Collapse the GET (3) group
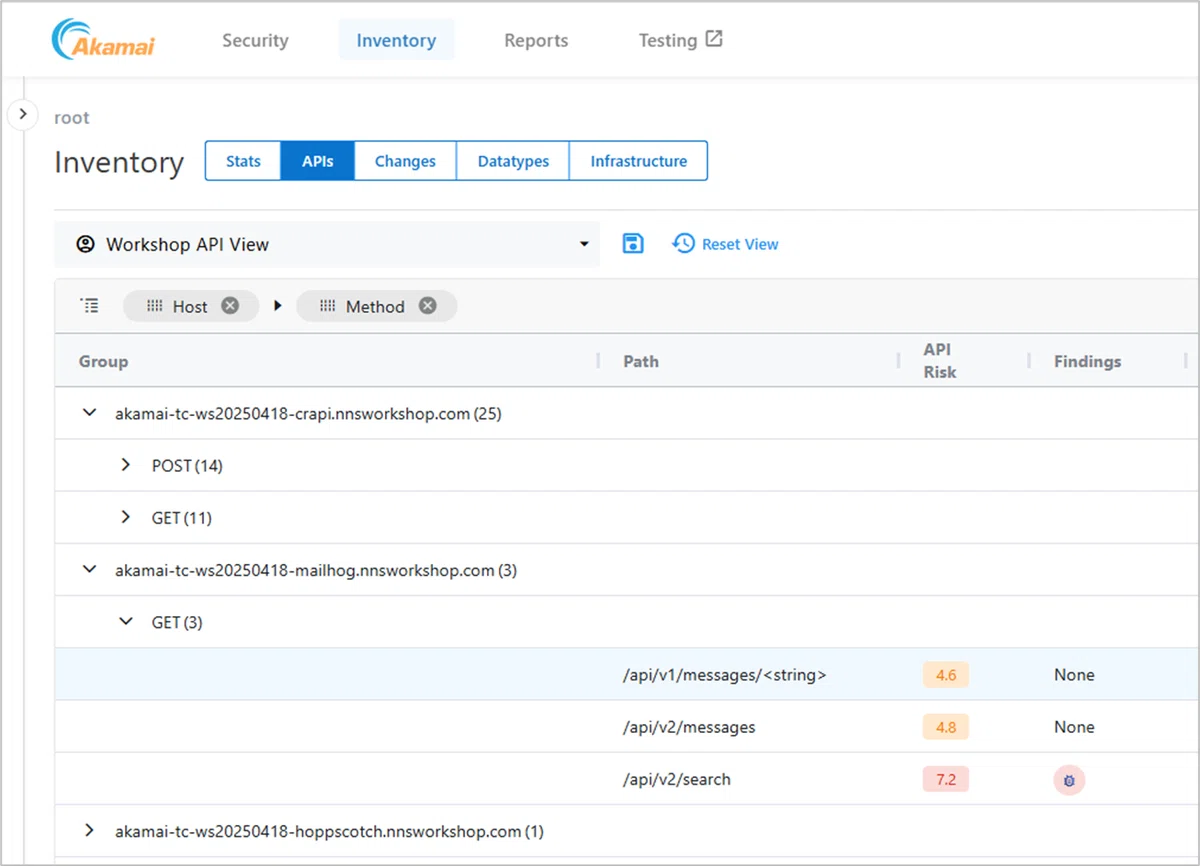The image size is (1200, 866). point(125,621)
